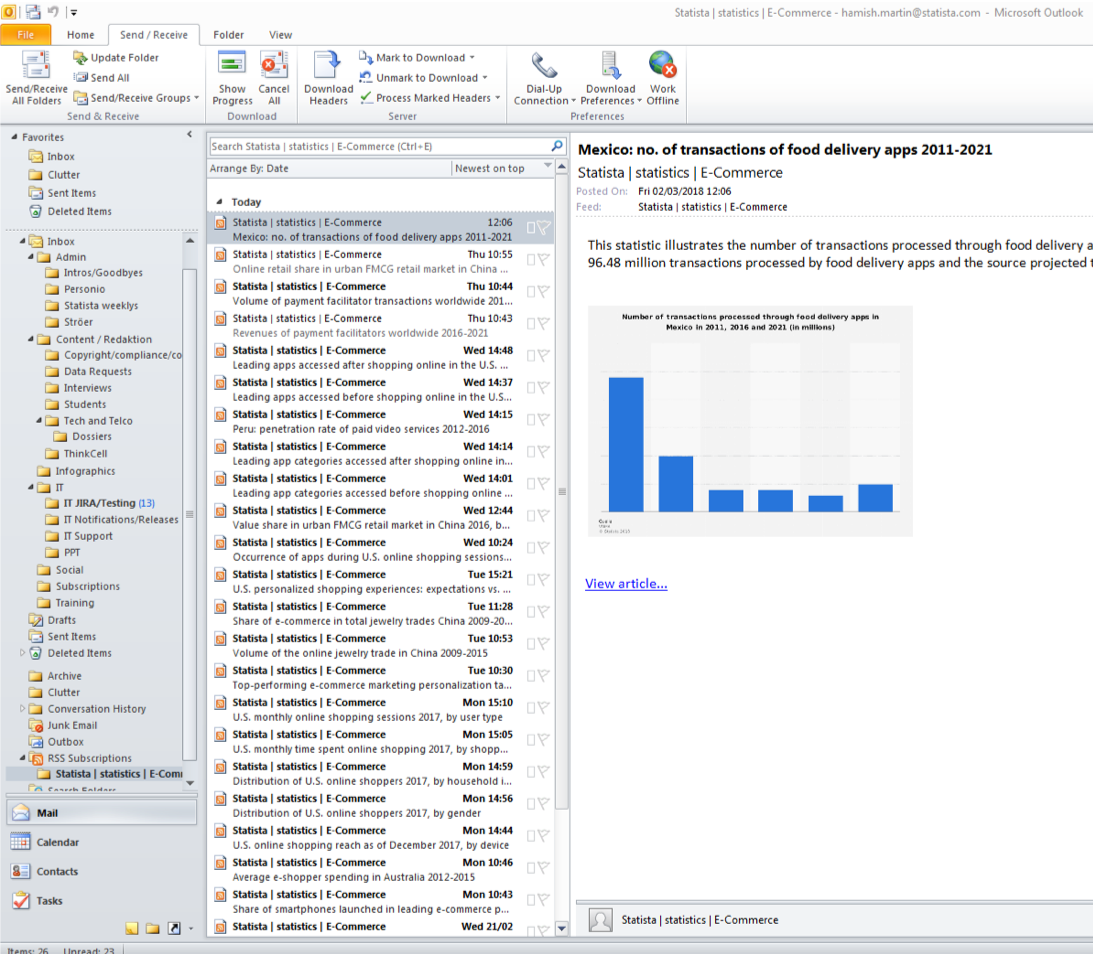Flag the Tue 15:21 message

point(544,580)
